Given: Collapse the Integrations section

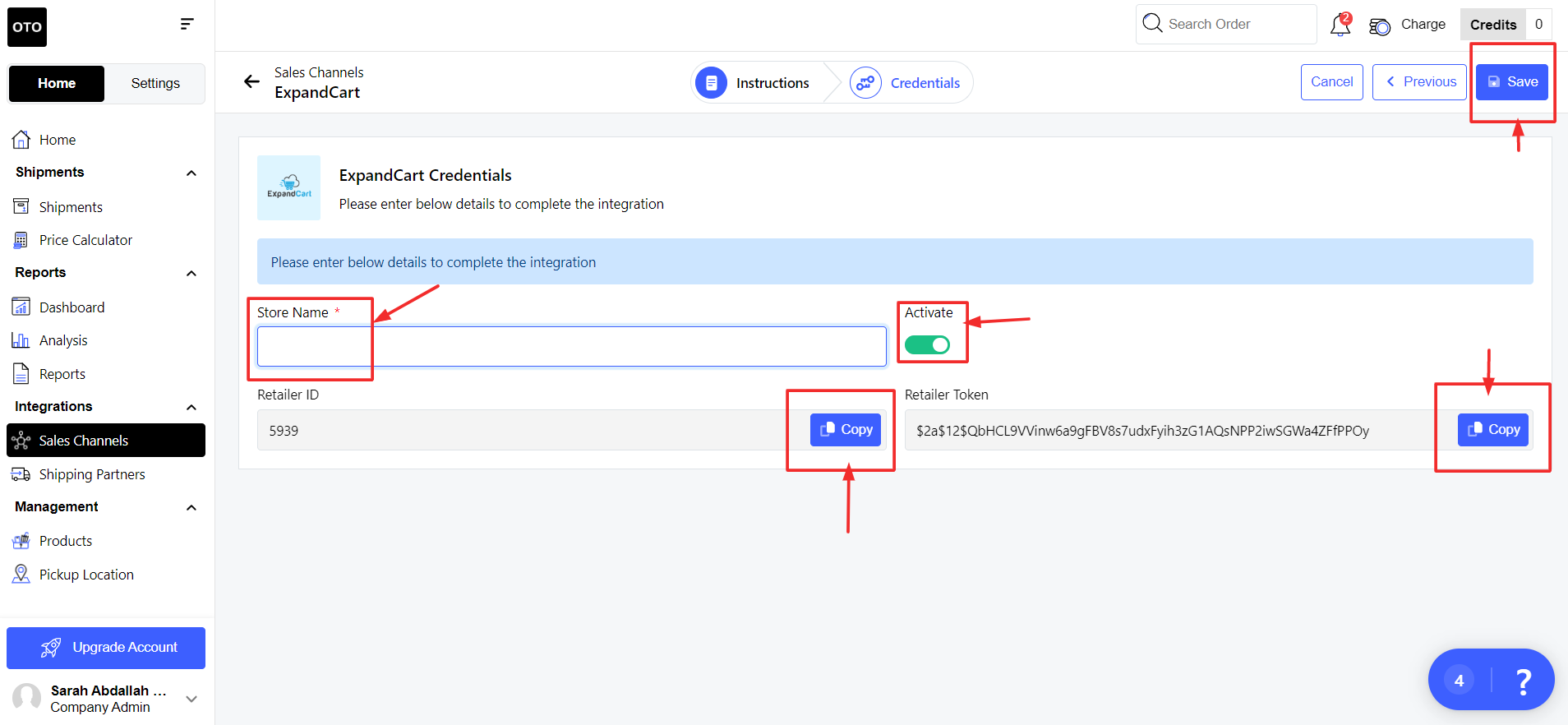Looking at the screenshot, I should click(x=191, y=407).
